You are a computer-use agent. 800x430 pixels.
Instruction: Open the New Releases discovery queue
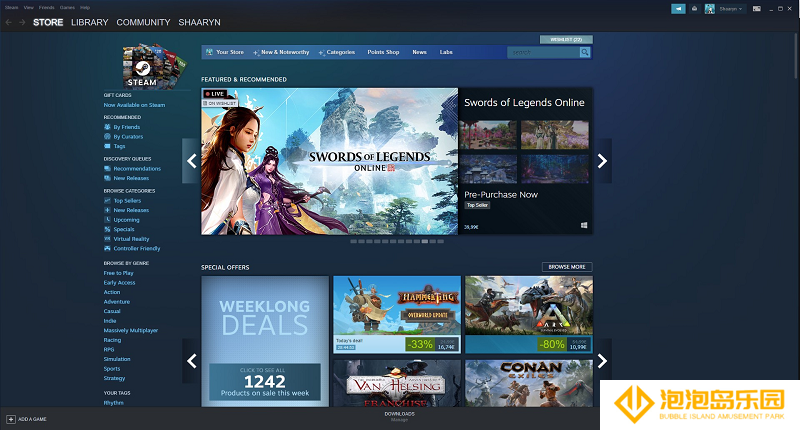tap(131, 178)
